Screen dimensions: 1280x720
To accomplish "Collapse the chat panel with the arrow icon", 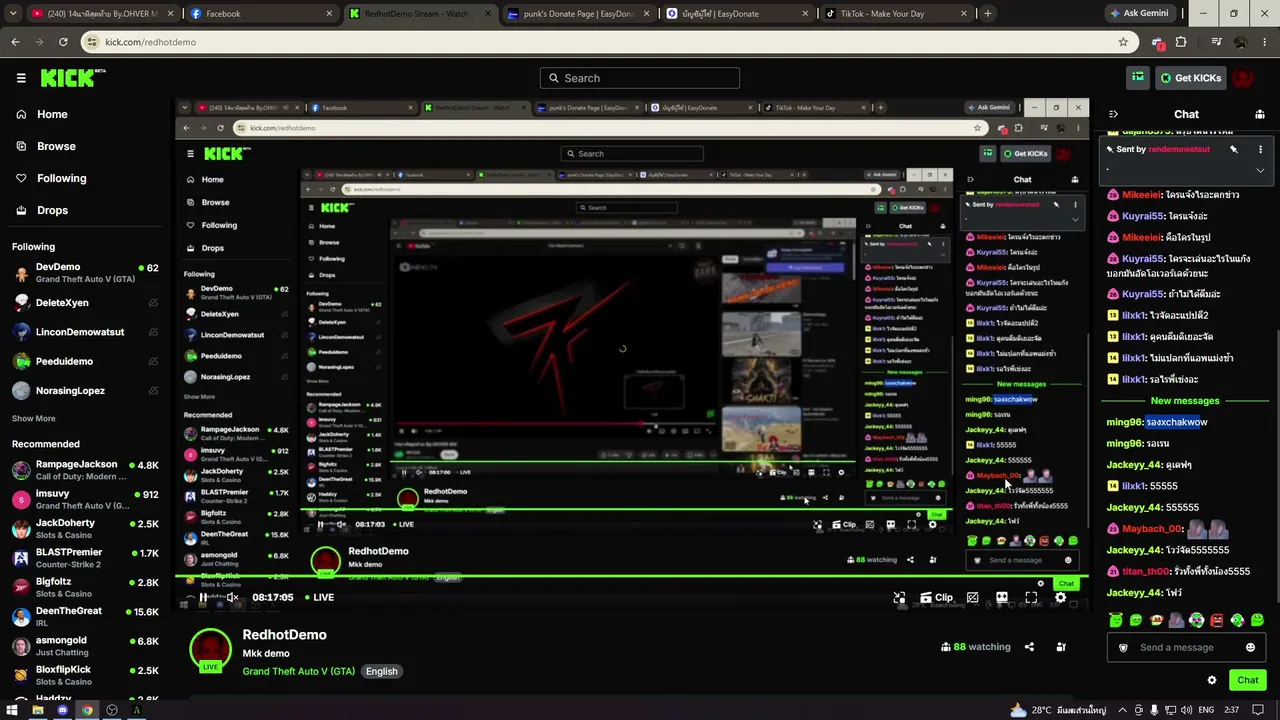I will (x=1113, y=114).
